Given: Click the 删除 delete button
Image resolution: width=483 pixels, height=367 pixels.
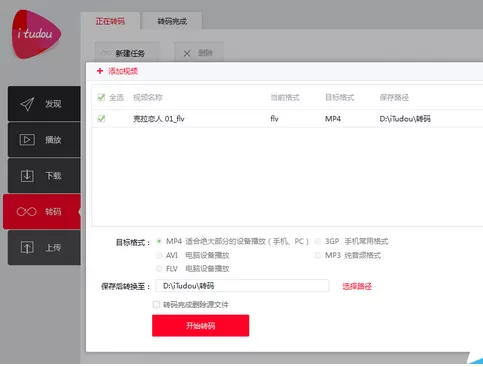Looking at the screenshot, I should coord(199,53).
